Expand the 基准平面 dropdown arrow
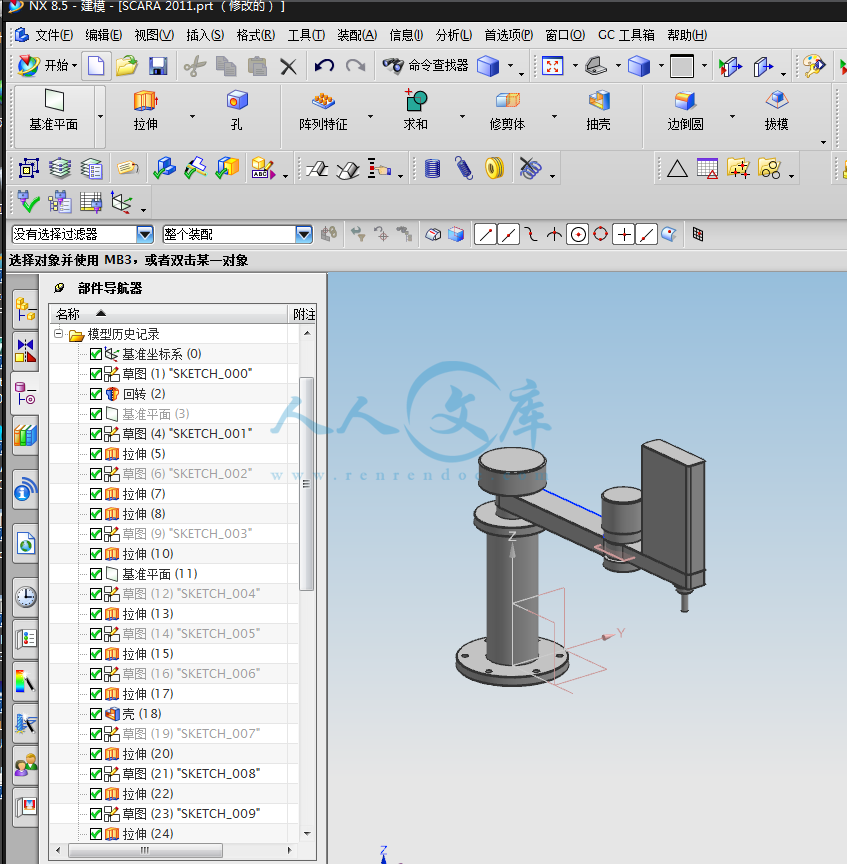847x864 pixels. 100,116
